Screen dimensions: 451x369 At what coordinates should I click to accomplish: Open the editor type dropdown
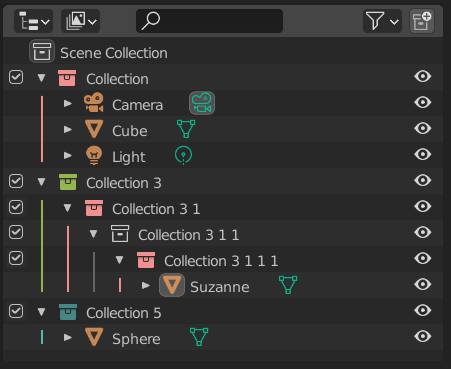coord(33,21)
